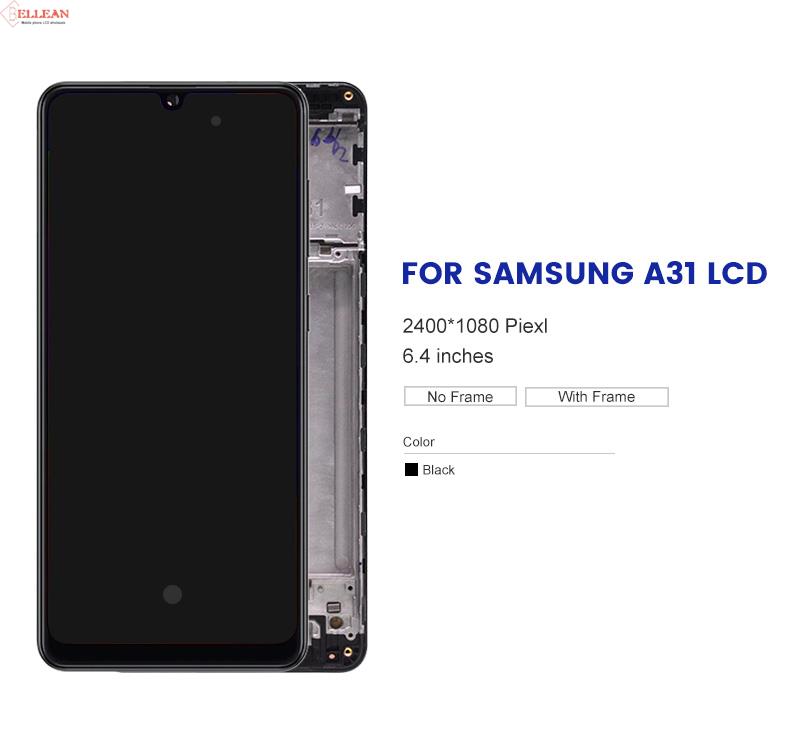The width and height of the screenshot is (800, 747).
Task: Click the teardrop notch front camera
Action: click(172, 101)
